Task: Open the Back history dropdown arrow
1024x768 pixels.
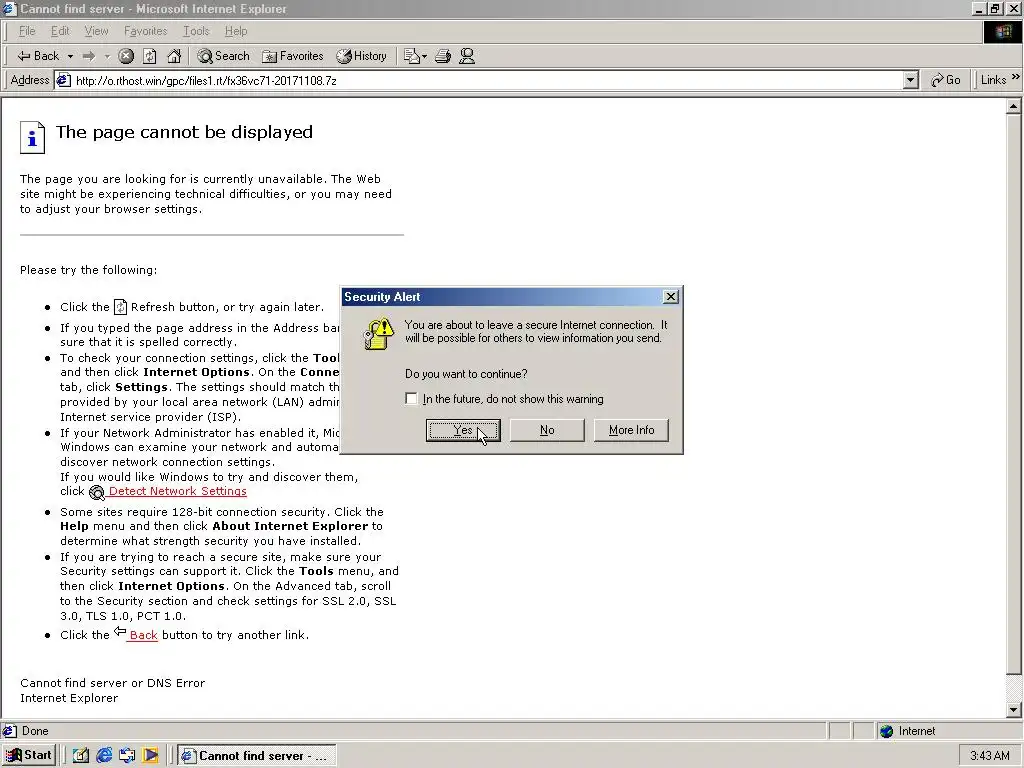Action: pos(70,56)
